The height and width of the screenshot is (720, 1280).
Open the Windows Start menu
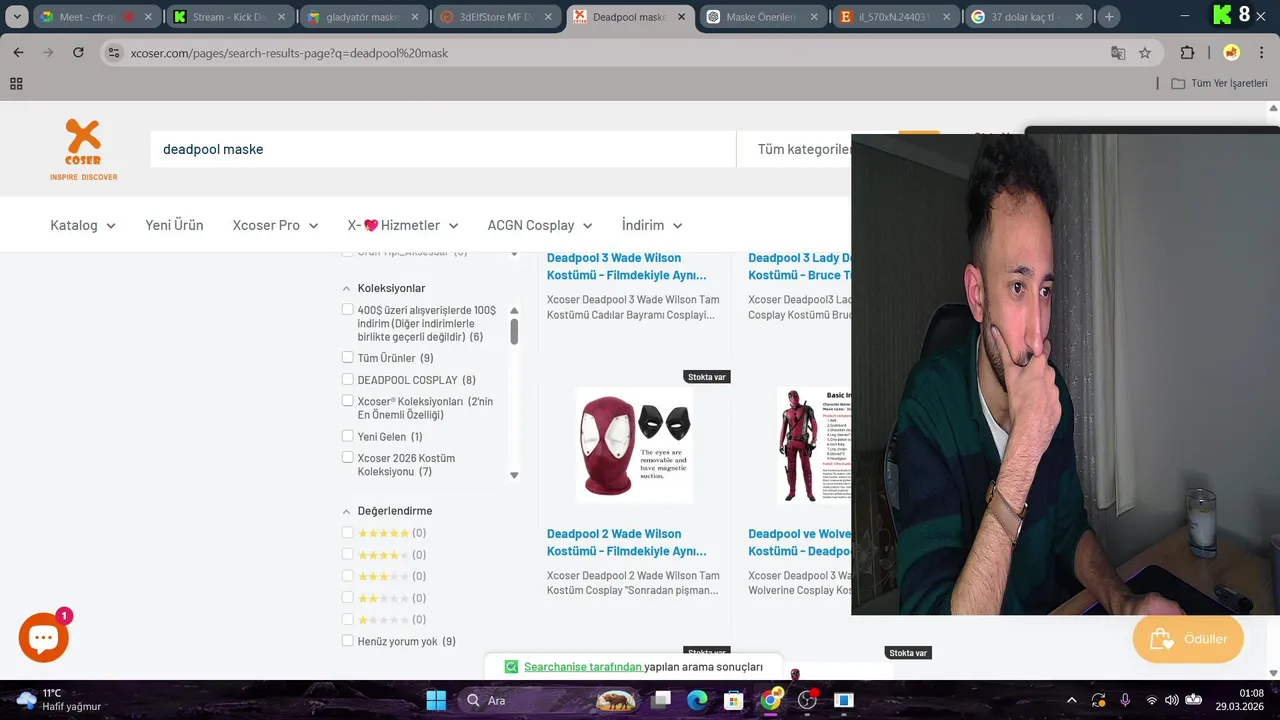click(x=436, y=700)
